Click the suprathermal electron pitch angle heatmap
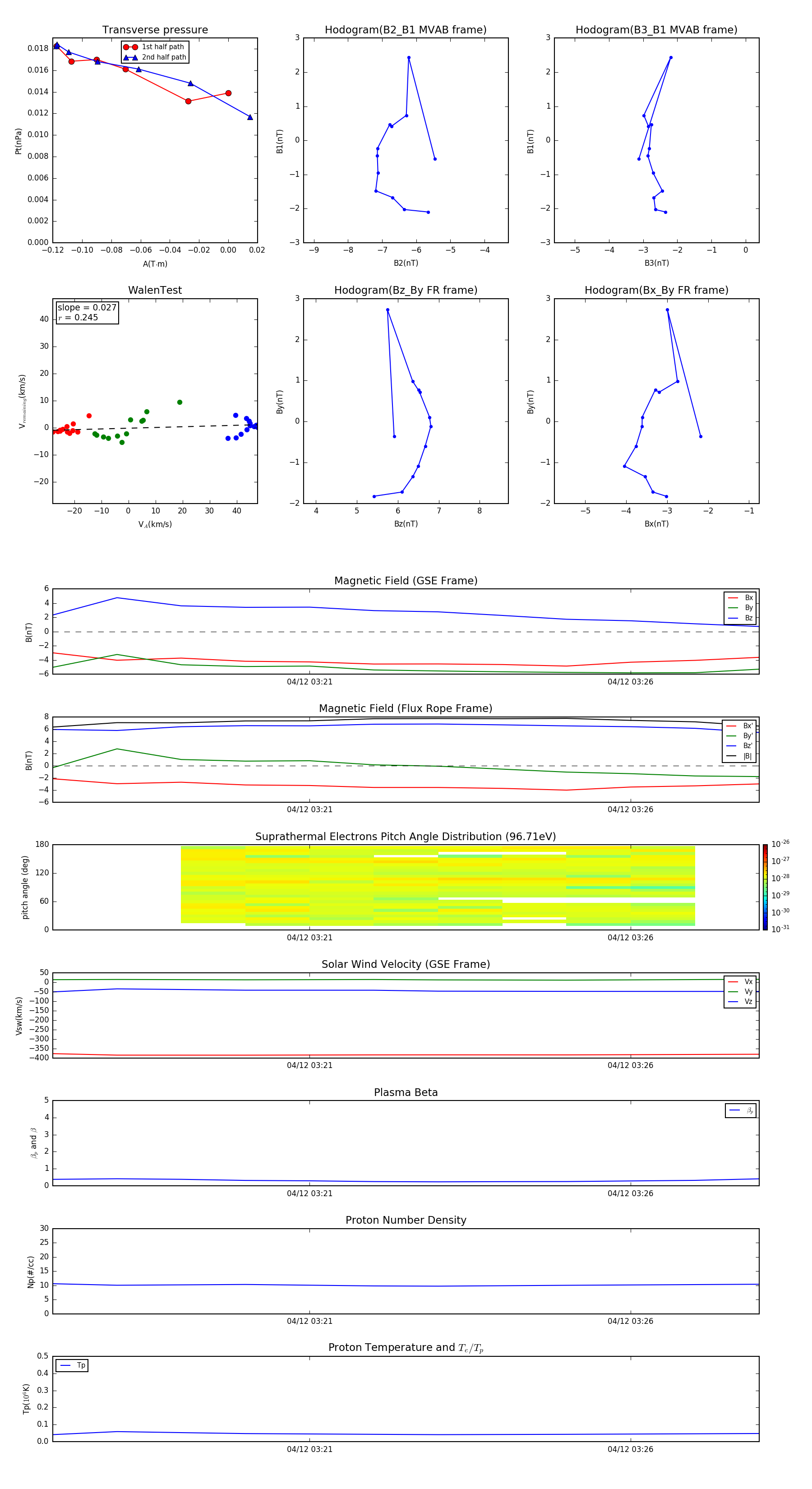Viewport: 812px width, 1489px height. click(x=438, y=886)
